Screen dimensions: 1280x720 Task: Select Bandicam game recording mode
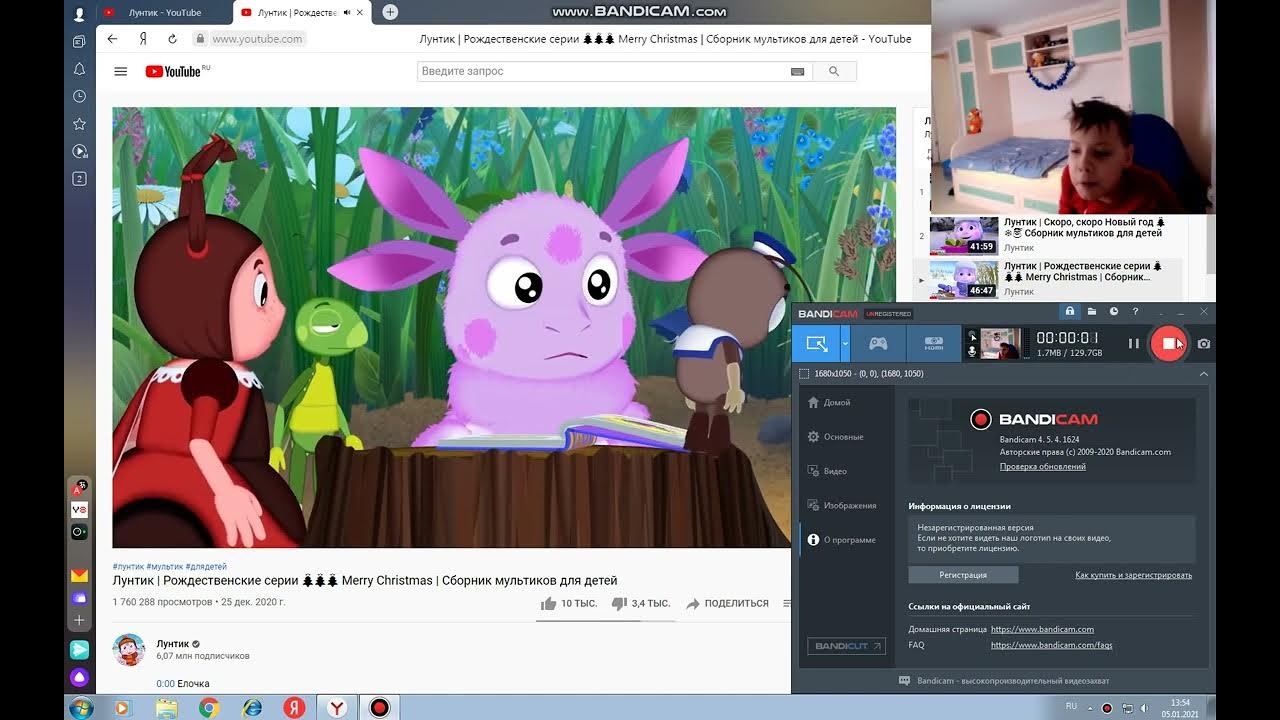coord(878,343)
